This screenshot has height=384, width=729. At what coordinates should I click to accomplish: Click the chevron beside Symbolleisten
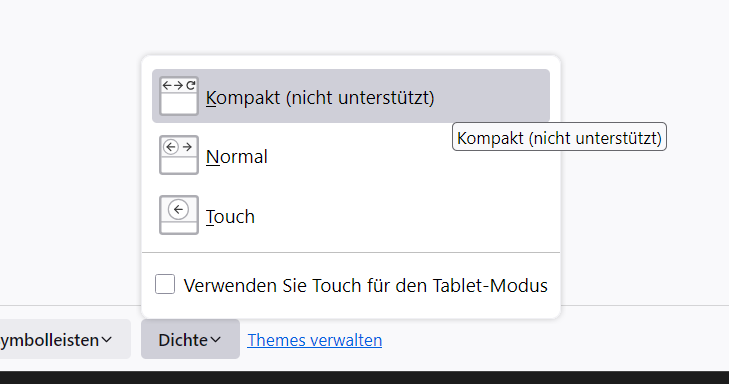106,340
